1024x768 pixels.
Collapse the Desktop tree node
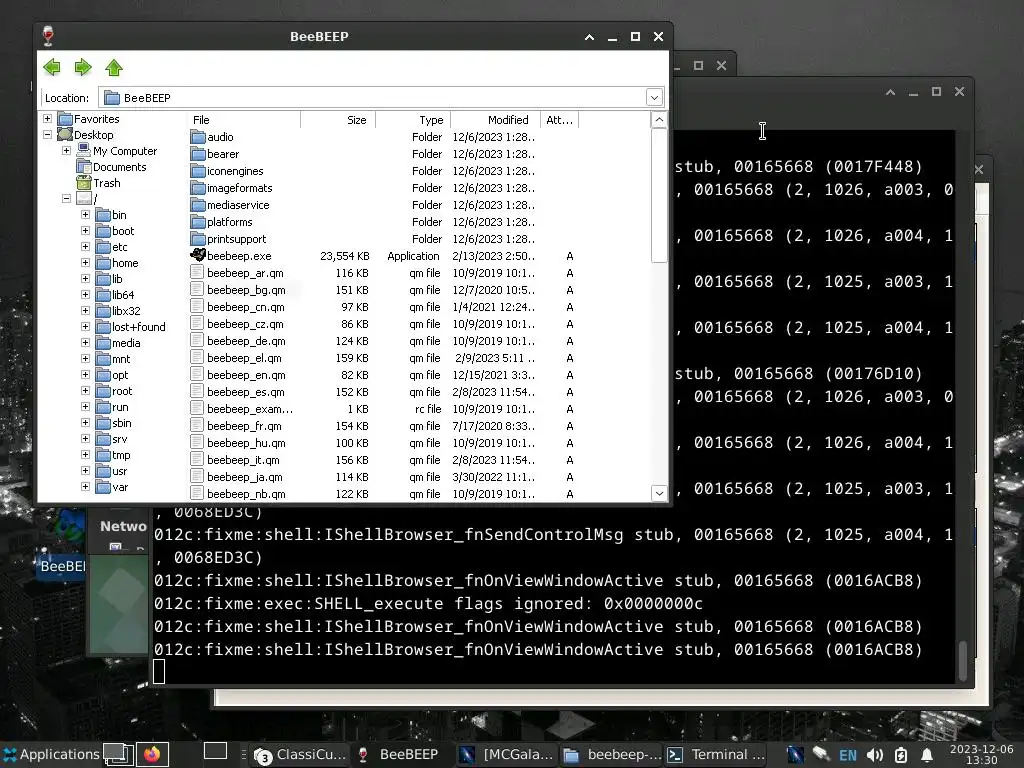[x=48, y=135]
